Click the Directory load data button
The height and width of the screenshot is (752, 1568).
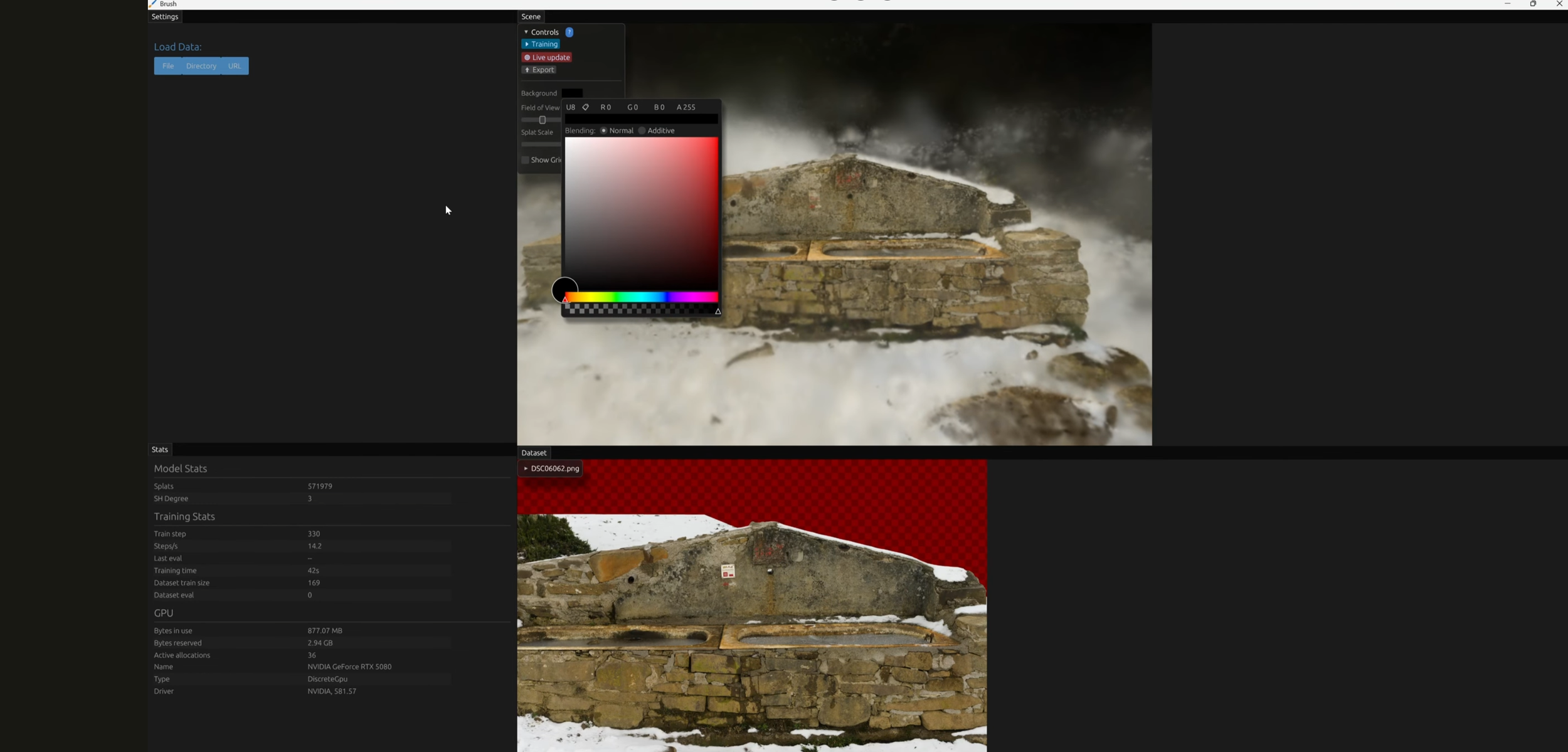tap(201, 66)
